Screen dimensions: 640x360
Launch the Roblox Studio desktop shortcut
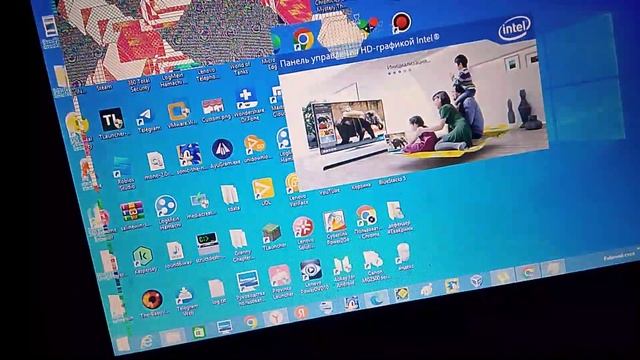click(x=122, y=168)
